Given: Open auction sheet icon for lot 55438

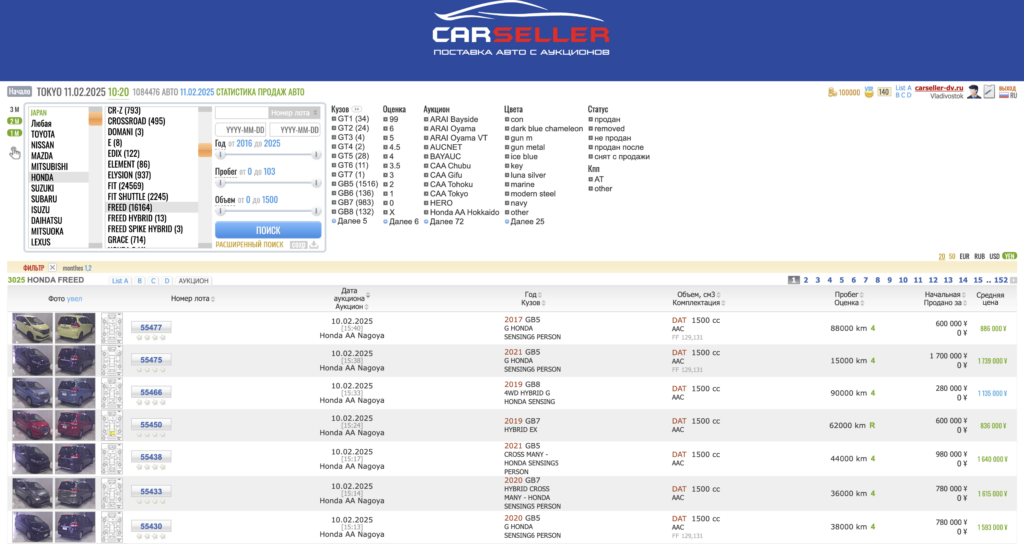Looking at the screenshot, I should 112,458.
